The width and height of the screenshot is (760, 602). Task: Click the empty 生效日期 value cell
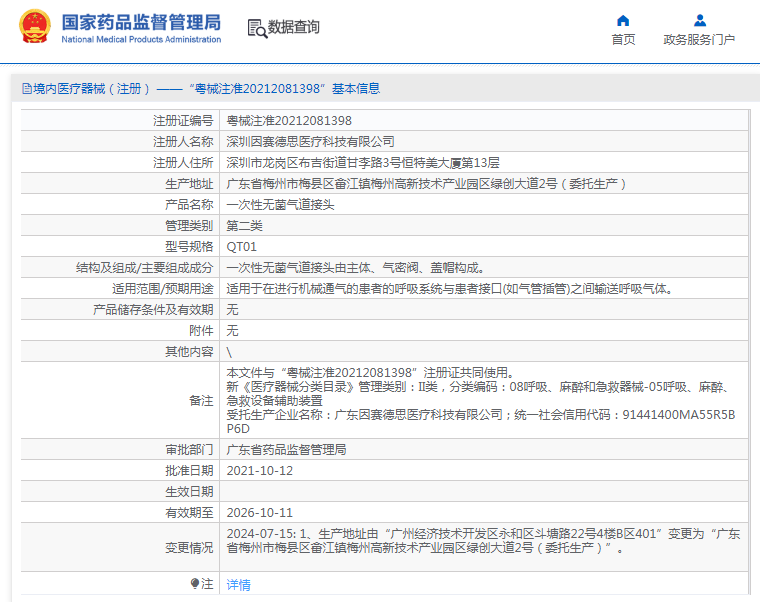coord(484,491)
